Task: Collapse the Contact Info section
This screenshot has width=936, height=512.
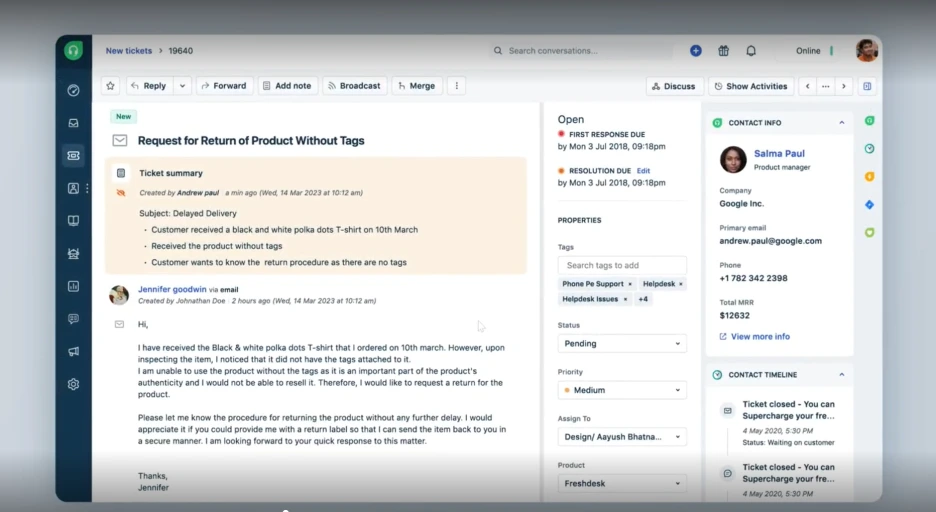Action: pyautogui.click(x=842, y=123)
